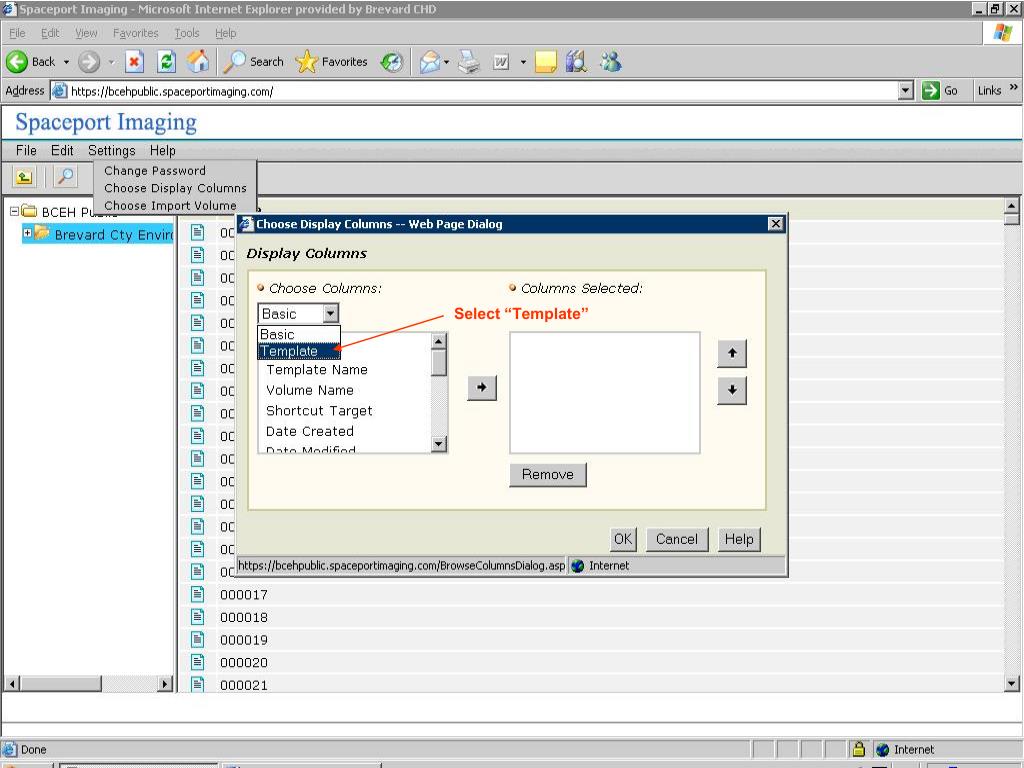Open Internet Explorer's Favorites menu
The width and height of the screenshot is (1024, 768).
pyautogui.click(x=136, y=33)
